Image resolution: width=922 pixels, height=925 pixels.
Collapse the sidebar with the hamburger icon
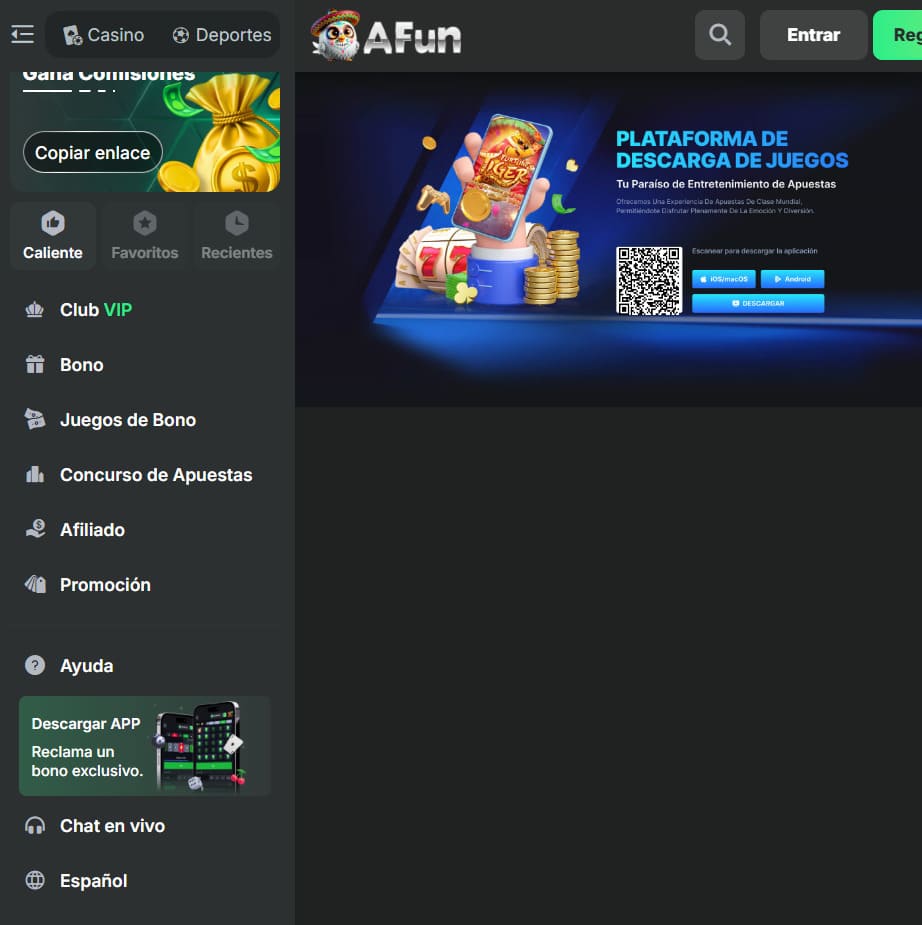tap(22, 35)
